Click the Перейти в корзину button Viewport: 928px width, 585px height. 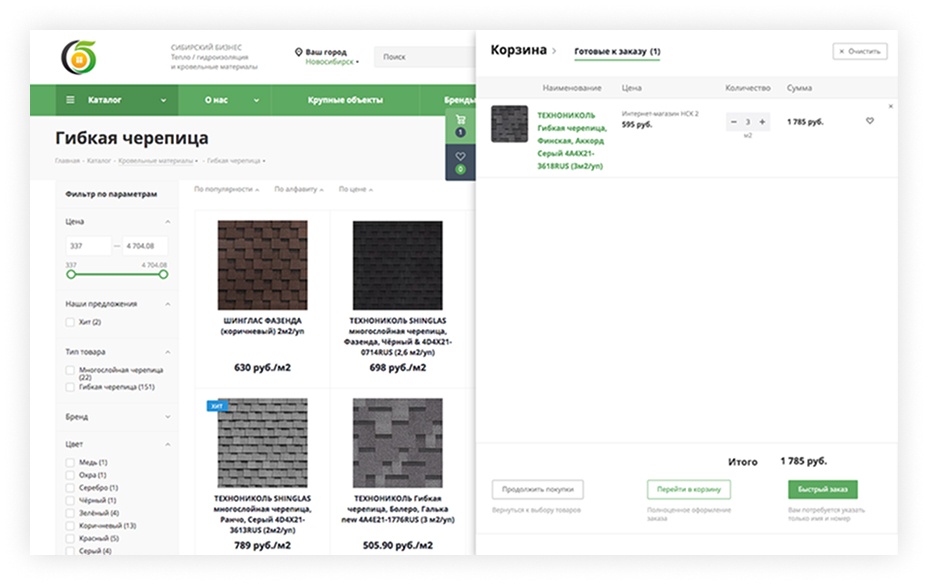[688, 490]
